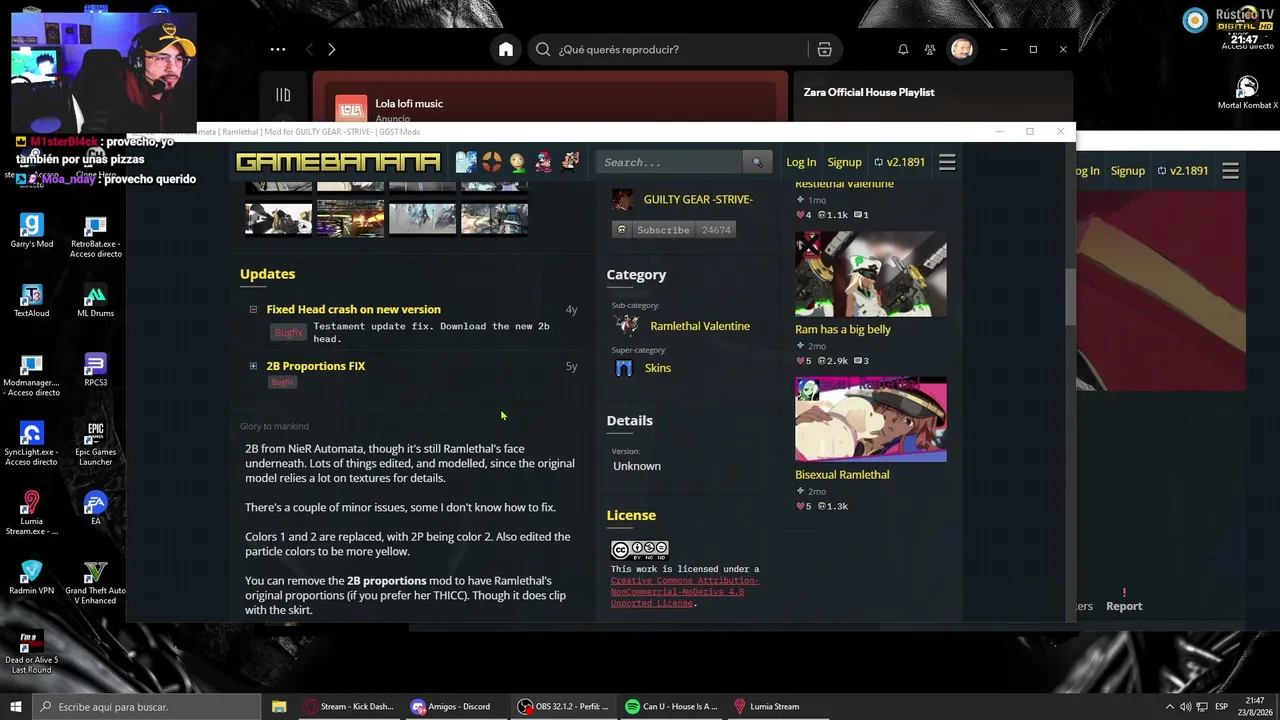Click the GameBanana logo
This screenshot has height=720, width=1280.
click(338, 162)
